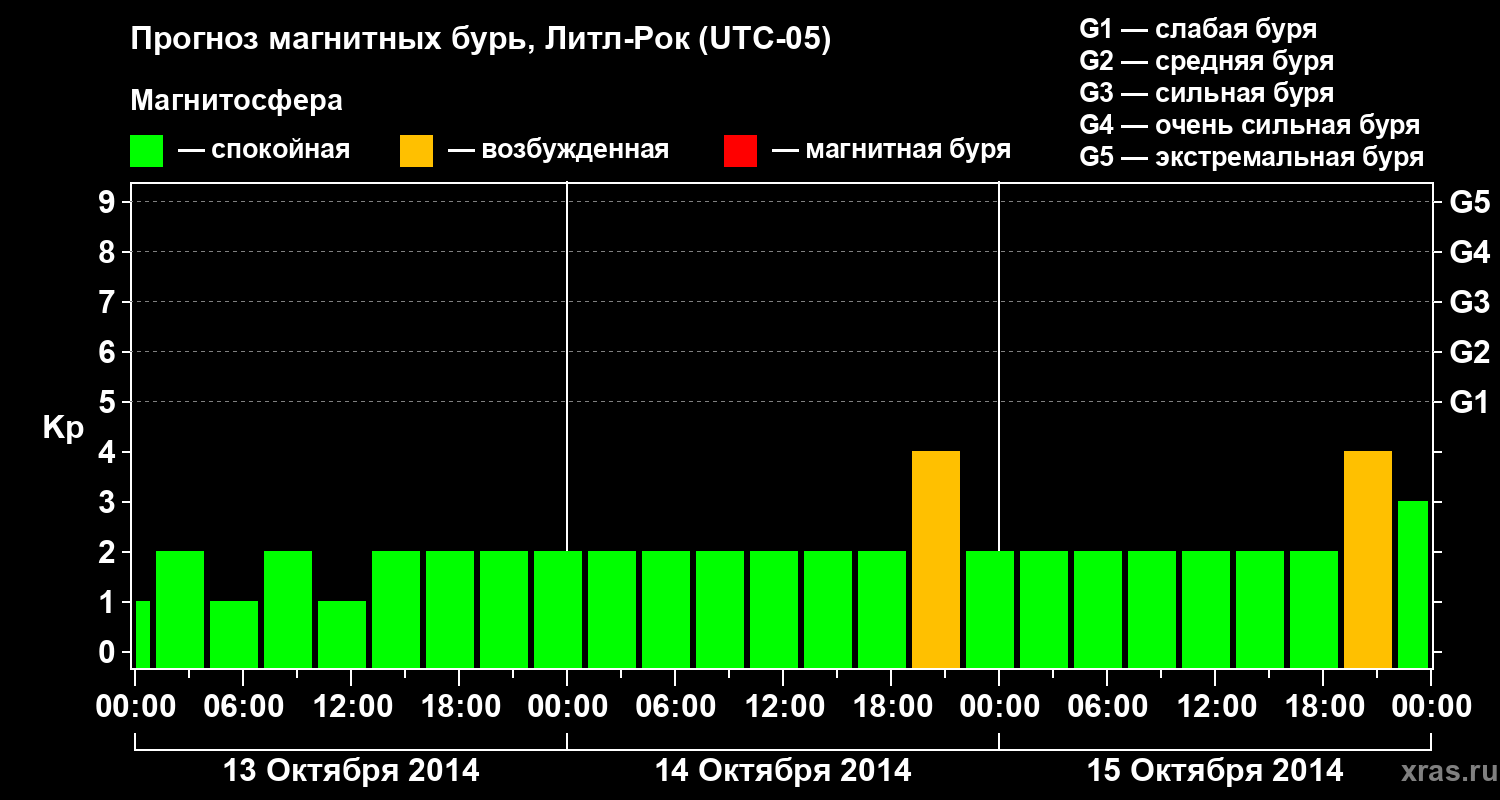Image resolution: width=1500 pixels, height=800 pixels.
Task: Click the final '00:00' label ending 15 Октября
Action: point(1431,706)
